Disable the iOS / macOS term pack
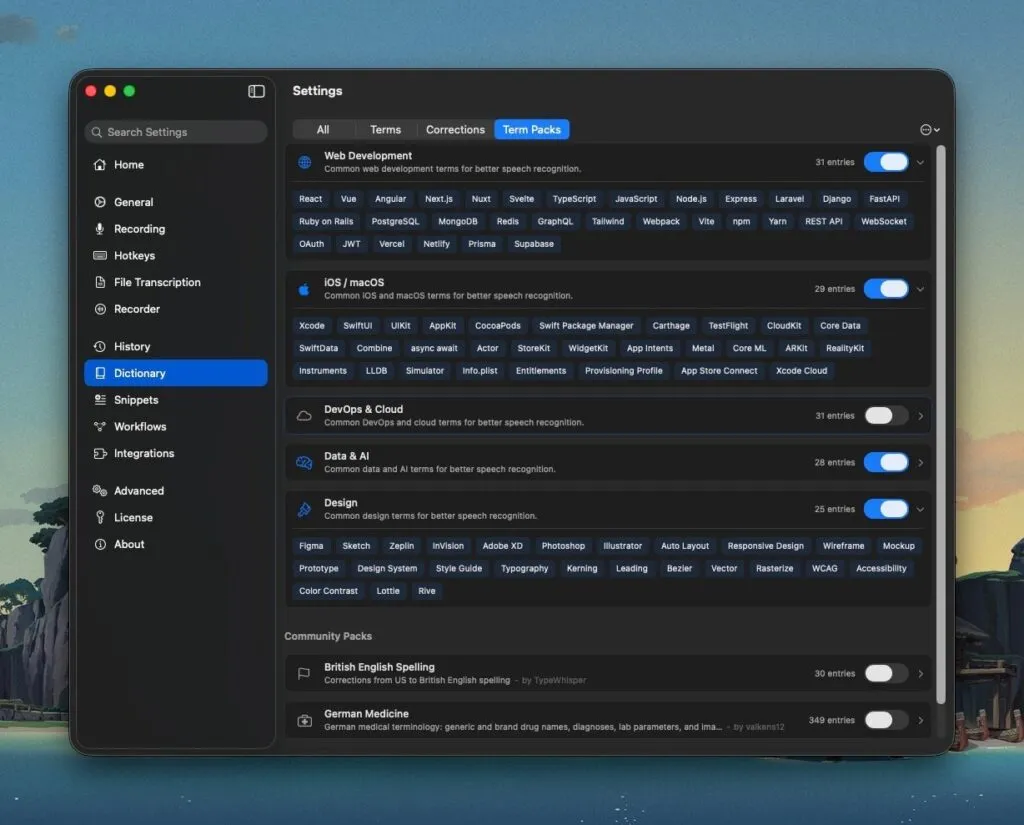This screenshot has height=825, width=1024. [x=886, y=289]
